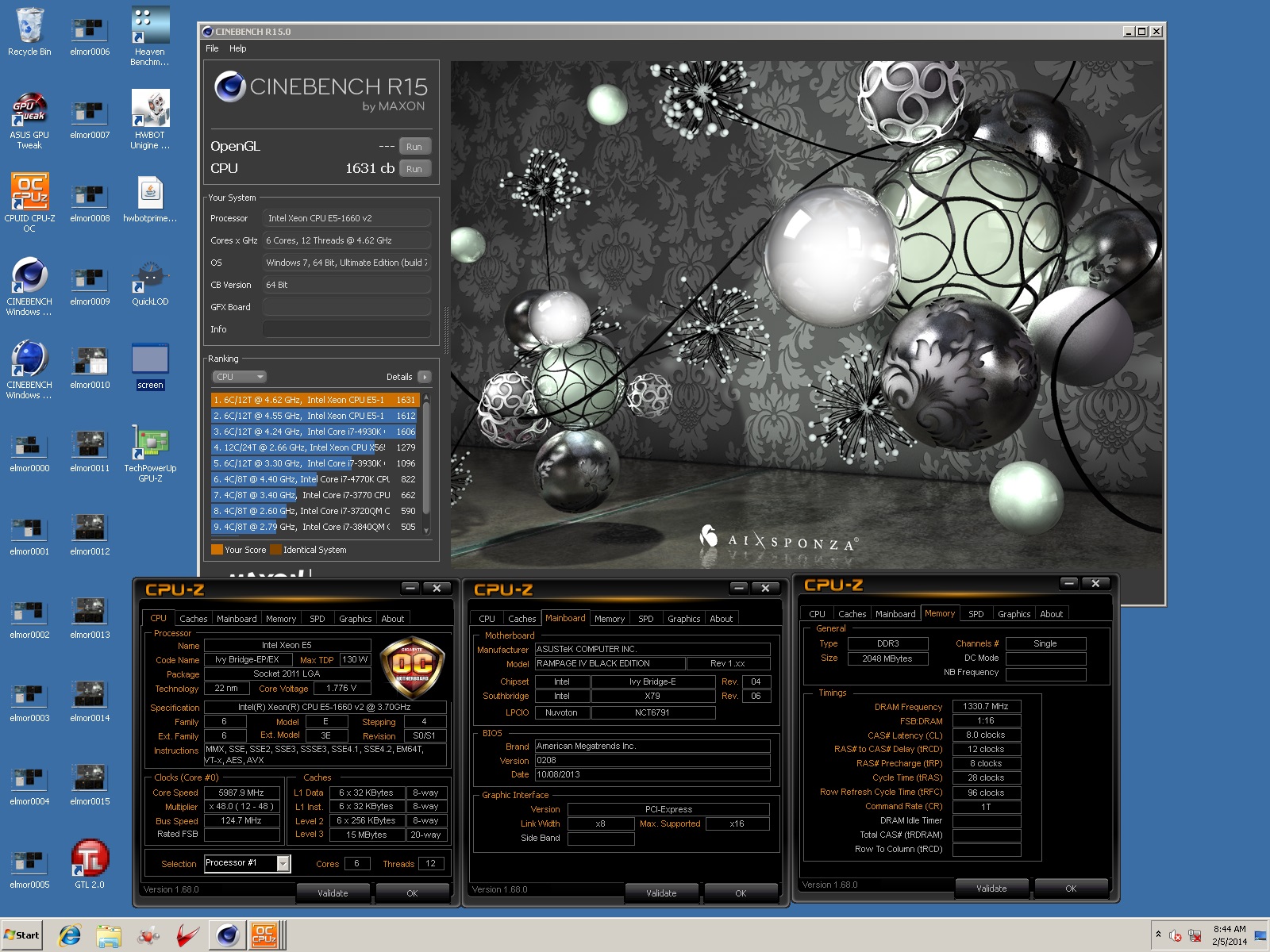Open SPD tab in Memory CPU-Z window

976,614
